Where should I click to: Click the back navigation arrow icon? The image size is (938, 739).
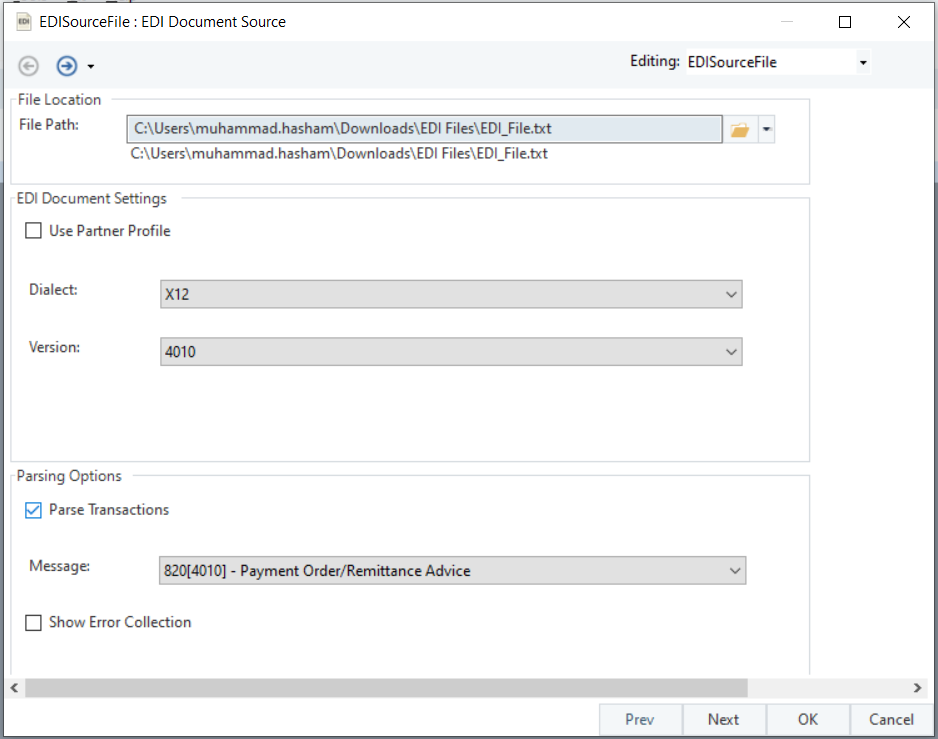tap(29, 66)
